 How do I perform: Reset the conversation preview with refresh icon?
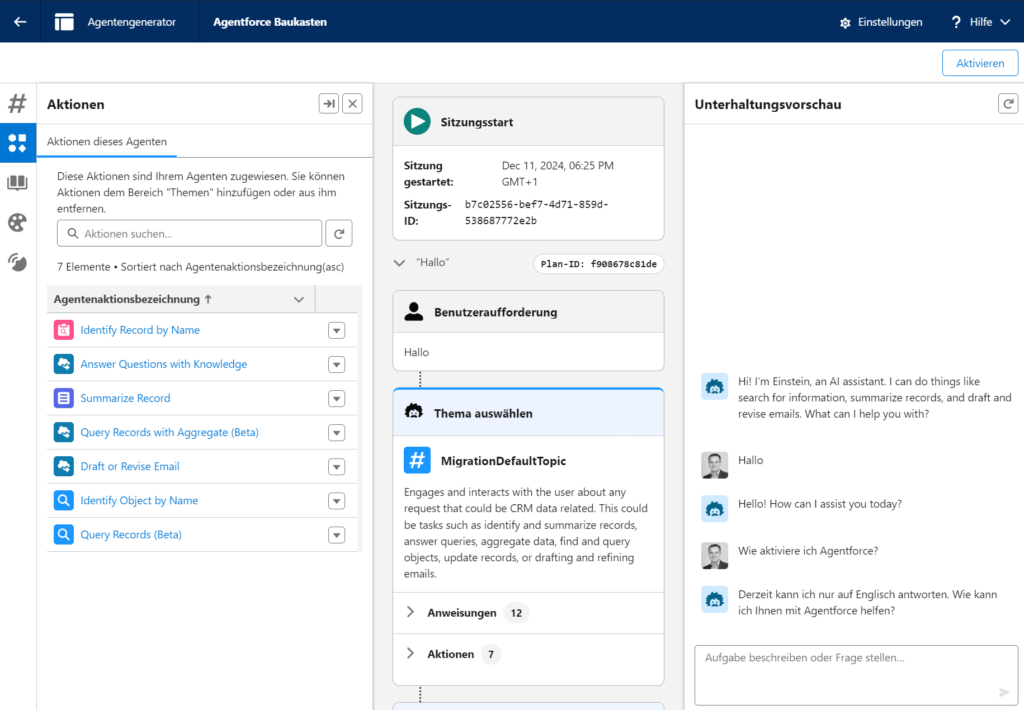[x=1007, y=104]
